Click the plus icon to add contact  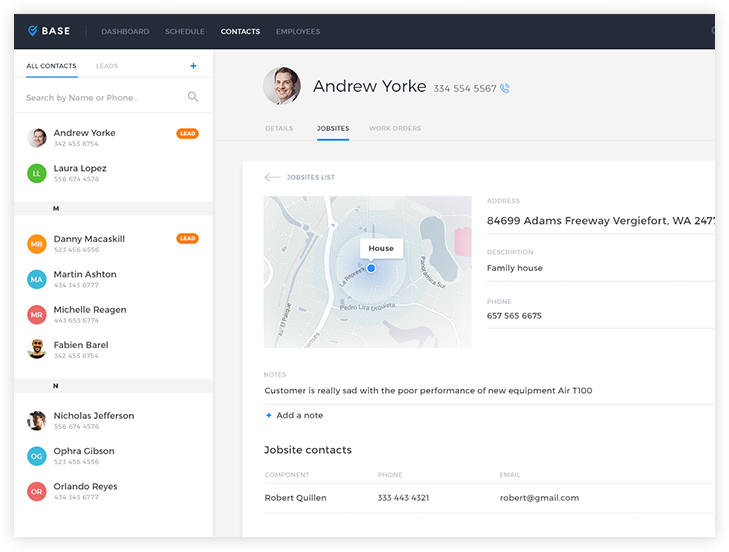[193, 66]
